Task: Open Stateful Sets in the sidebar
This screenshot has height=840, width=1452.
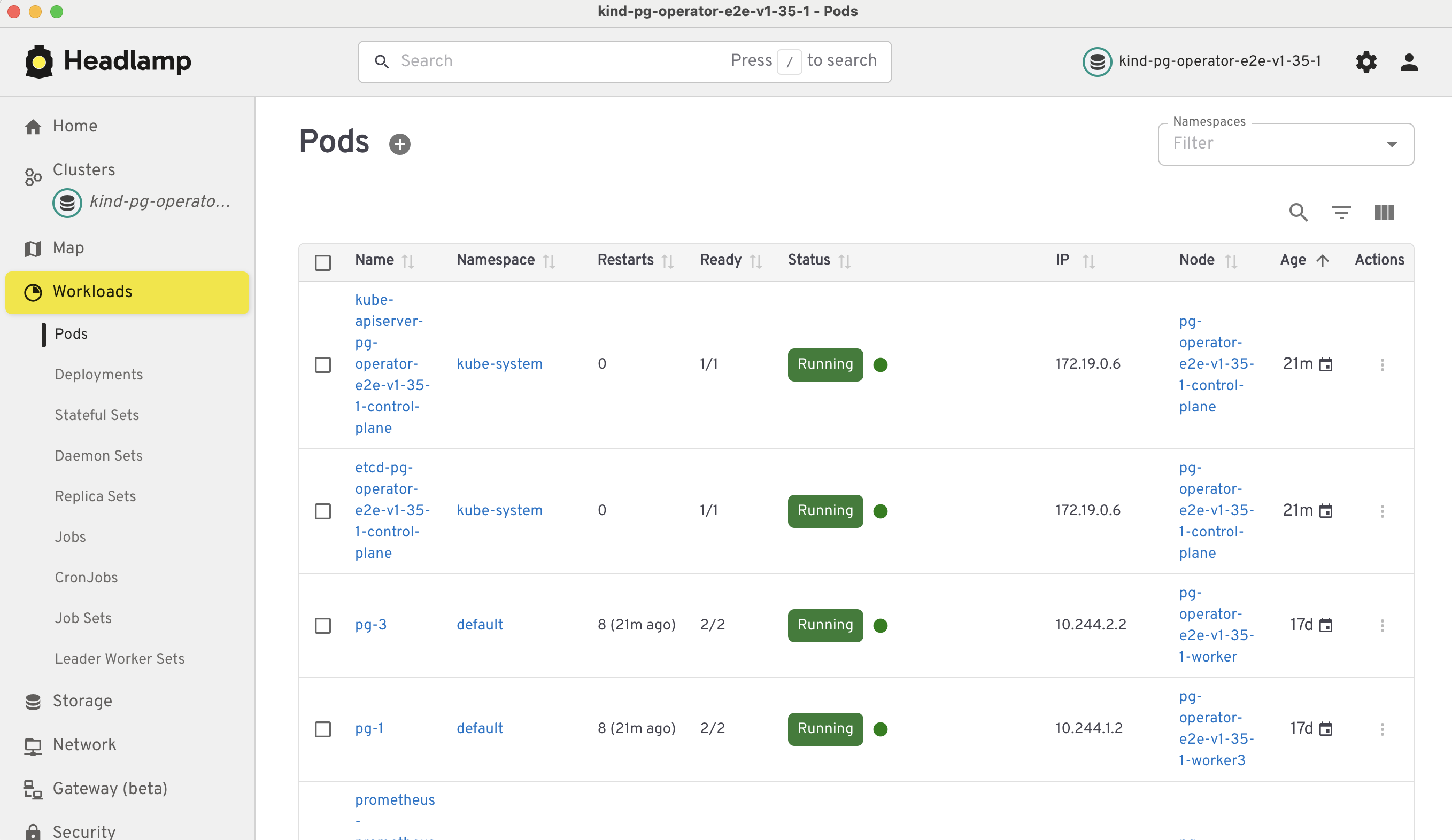Action: 97,415
